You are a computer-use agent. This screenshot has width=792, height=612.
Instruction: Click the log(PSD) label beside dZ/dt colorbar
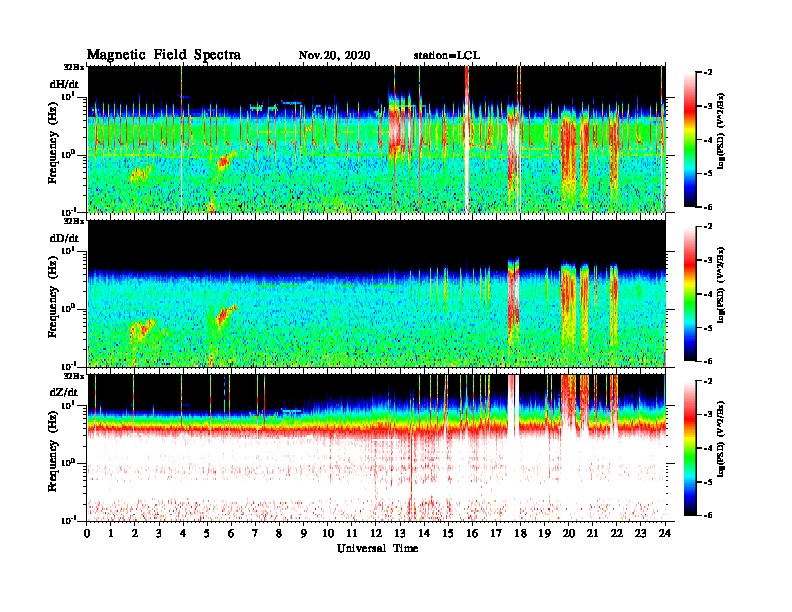721,439
